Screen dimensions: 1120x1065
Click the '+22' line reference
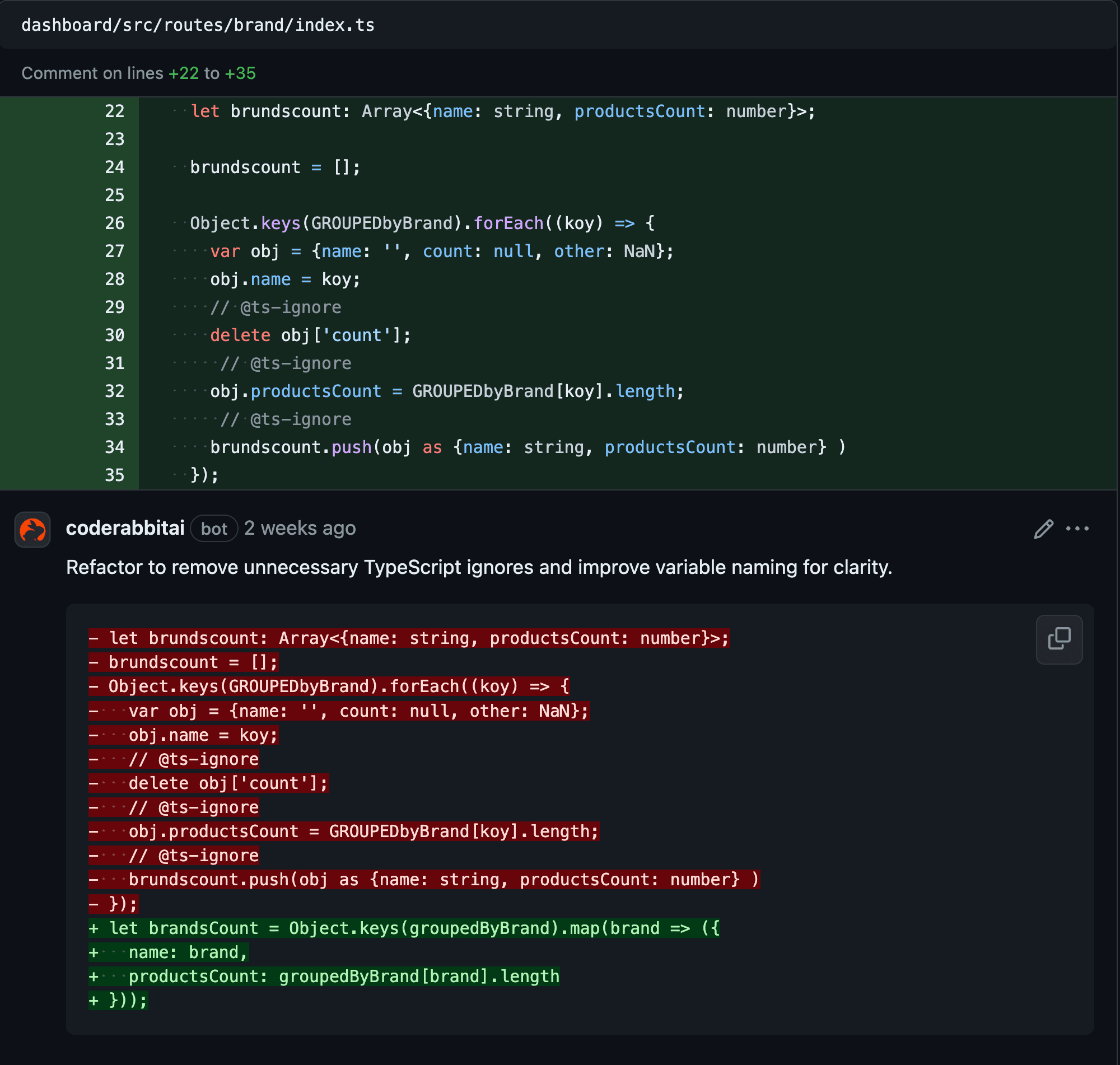pos(183,73)
